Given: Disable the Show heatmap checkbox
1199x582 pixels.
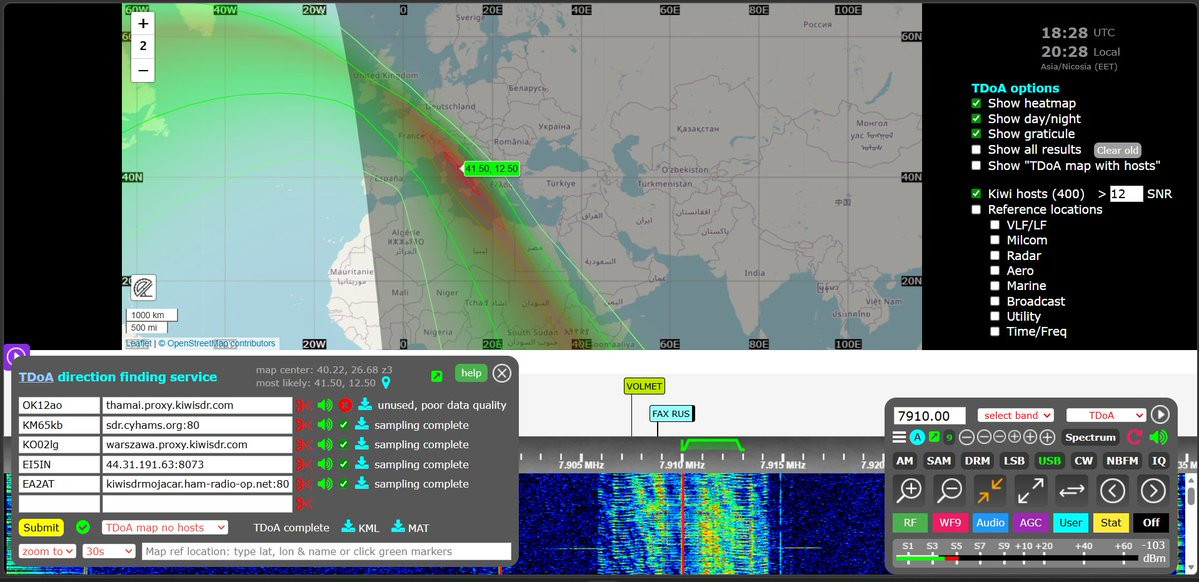Looking at the screenshot, I should (977, 103).
